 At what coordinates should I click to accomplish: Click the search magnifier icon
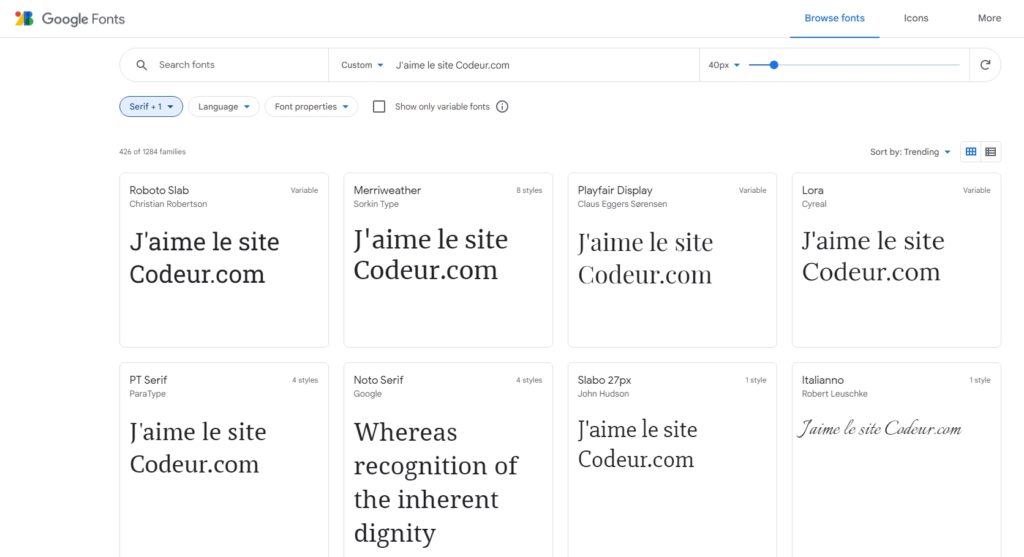(x=142, y=65)
